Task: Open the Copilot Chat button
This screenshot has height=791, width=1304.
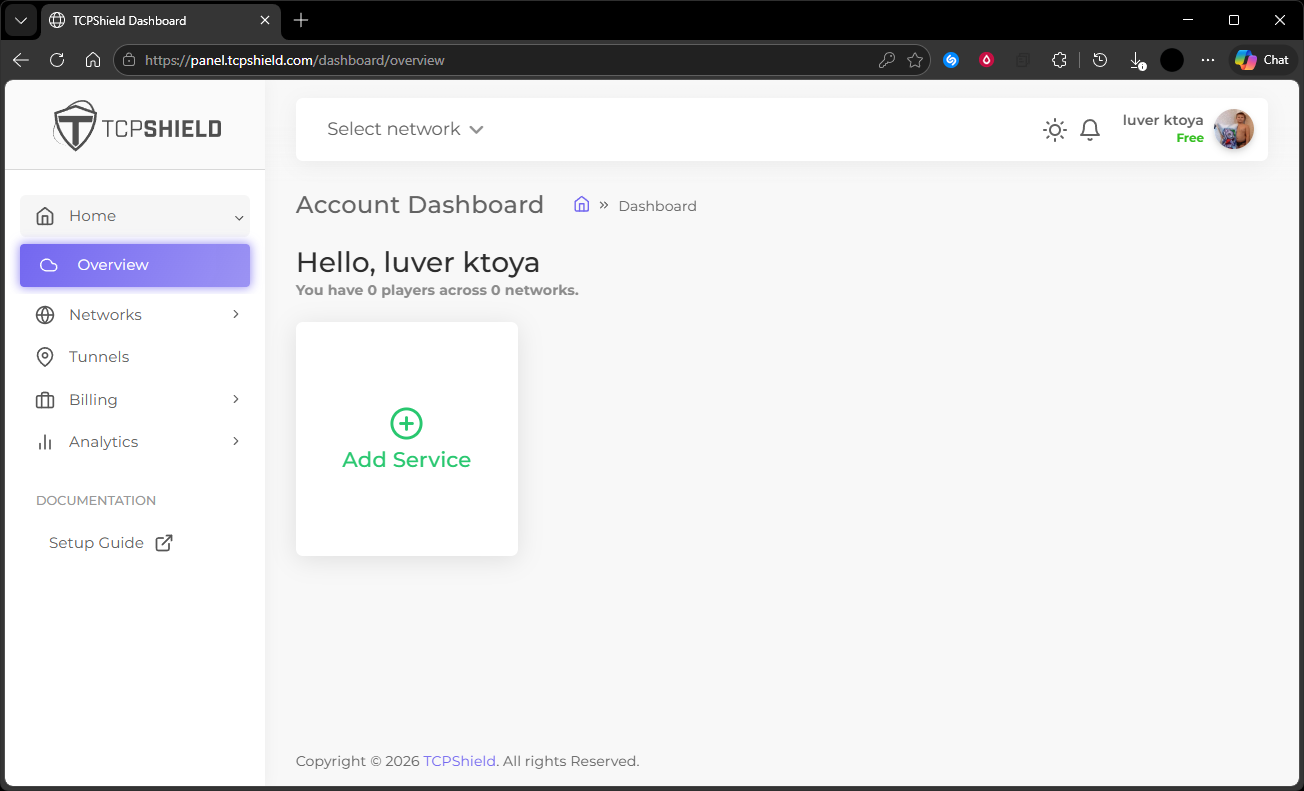Action: [x=1262, y=60]
